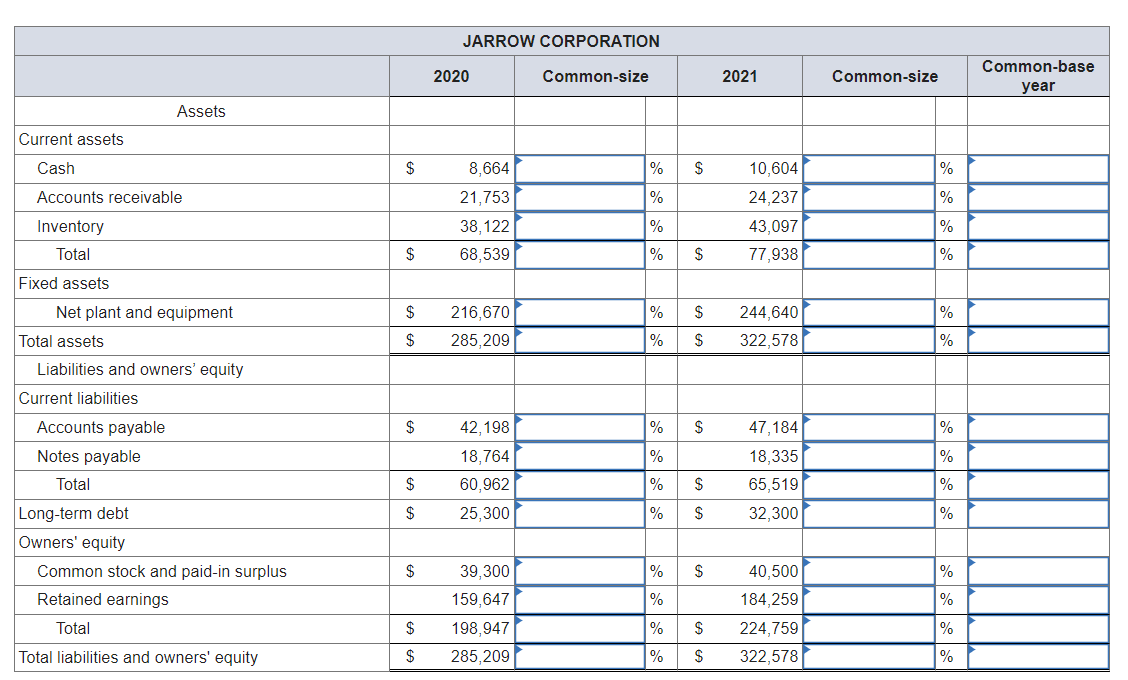Click the marker on Notes payable 2021 input
Viewport: 1128px width, 680px height.
click(807, 449)
